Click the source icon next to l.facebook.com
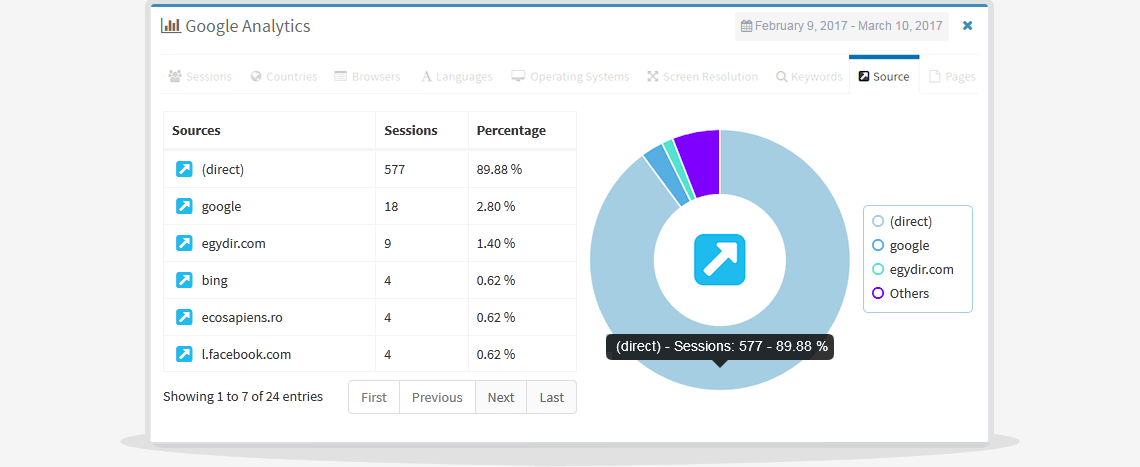Screen dimensions: 1140x467 click(184, 354)
